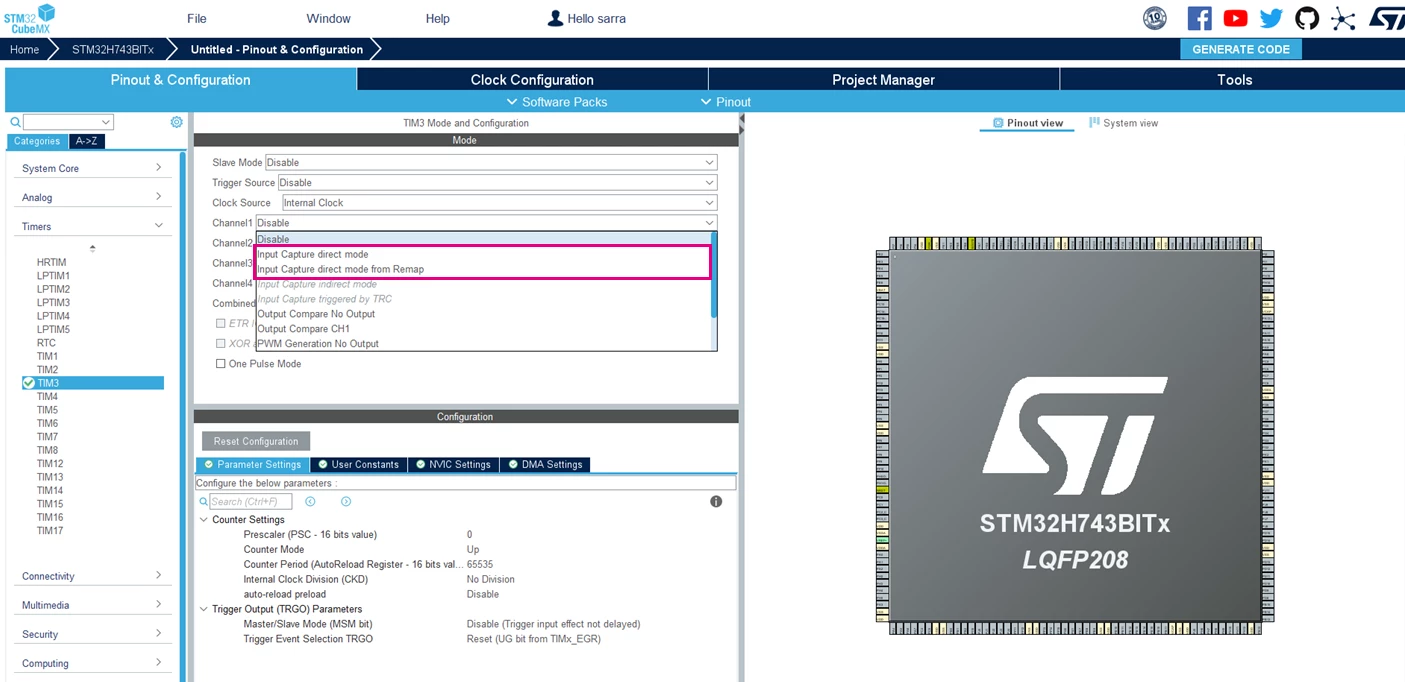Open the DMA Settings tab
The height and width of the screenshot is (682, 1405).
545,464
